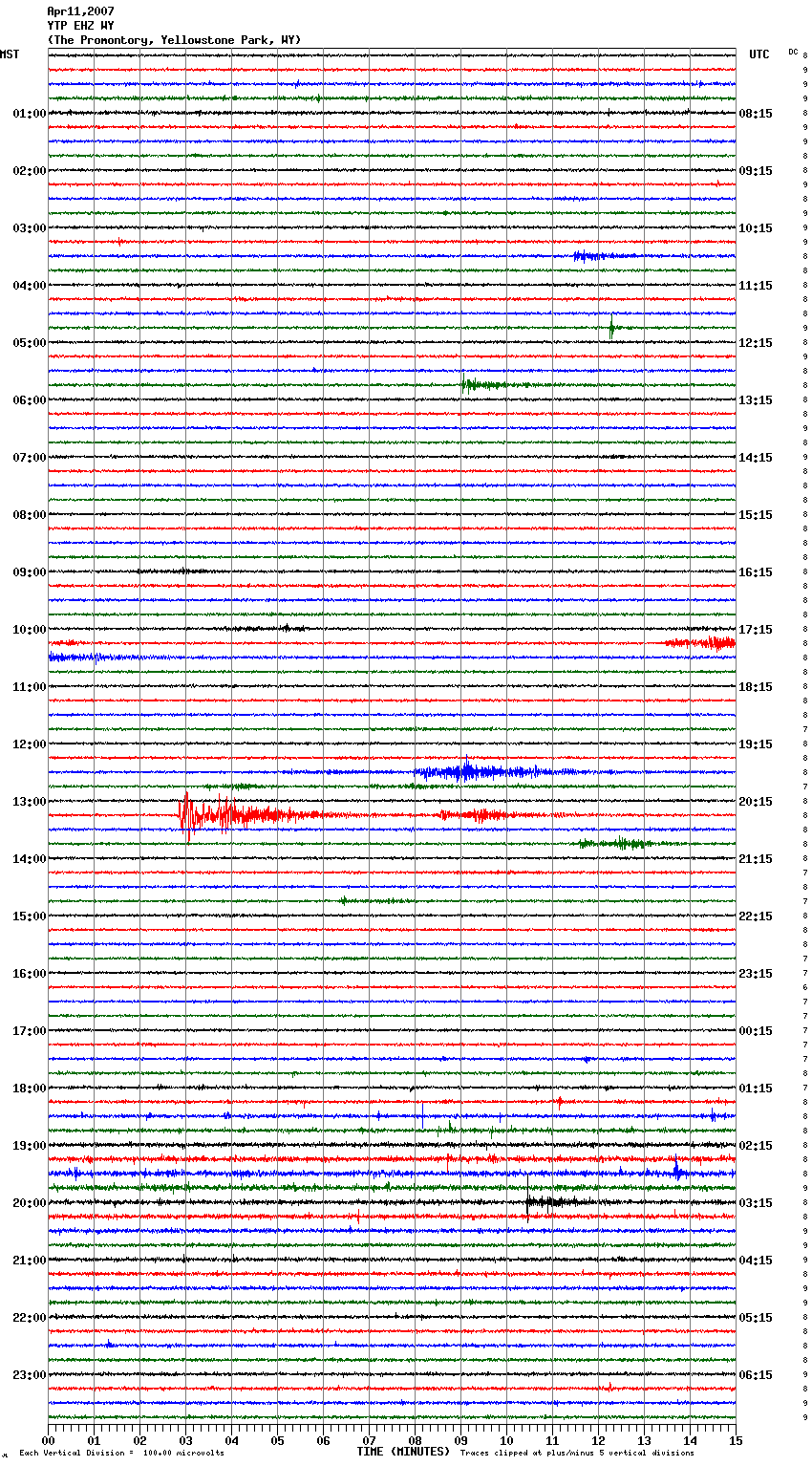This screenshot has height=1466, width=812.
Task: Click the "14:15" UTC time label
Action: (756, 458)
